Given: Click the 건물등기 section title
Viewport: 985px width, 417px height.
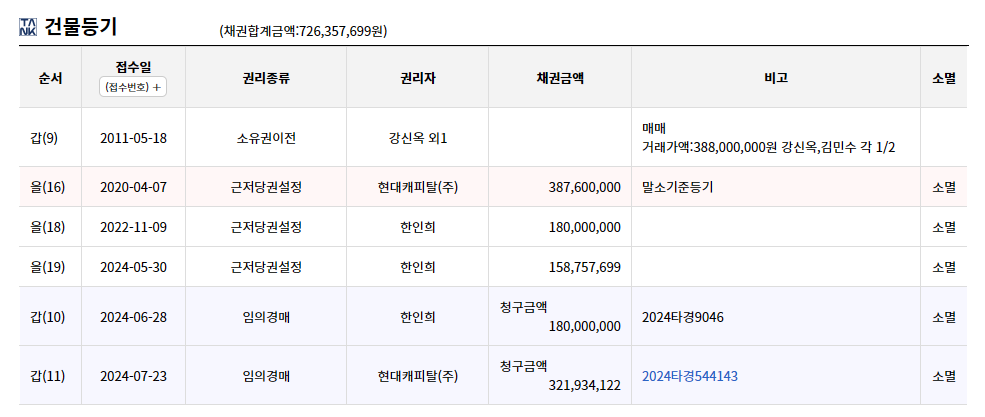Looking at the screenshot, I should 80,28.
